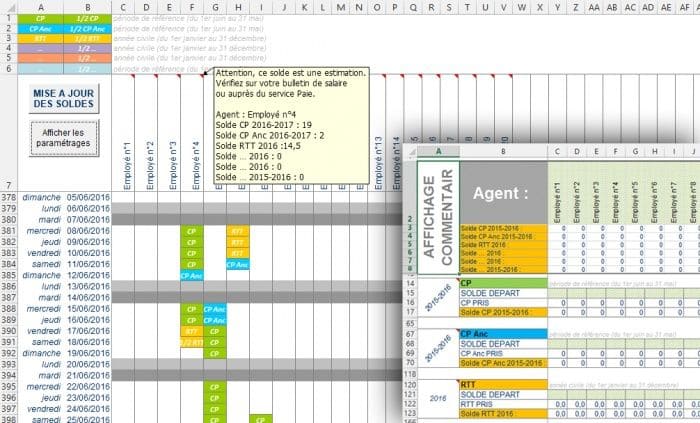Viewport: 700px width, 423px height.
Task: Select row 65 header in the inset sheet
Action: (x=410, y=323)
